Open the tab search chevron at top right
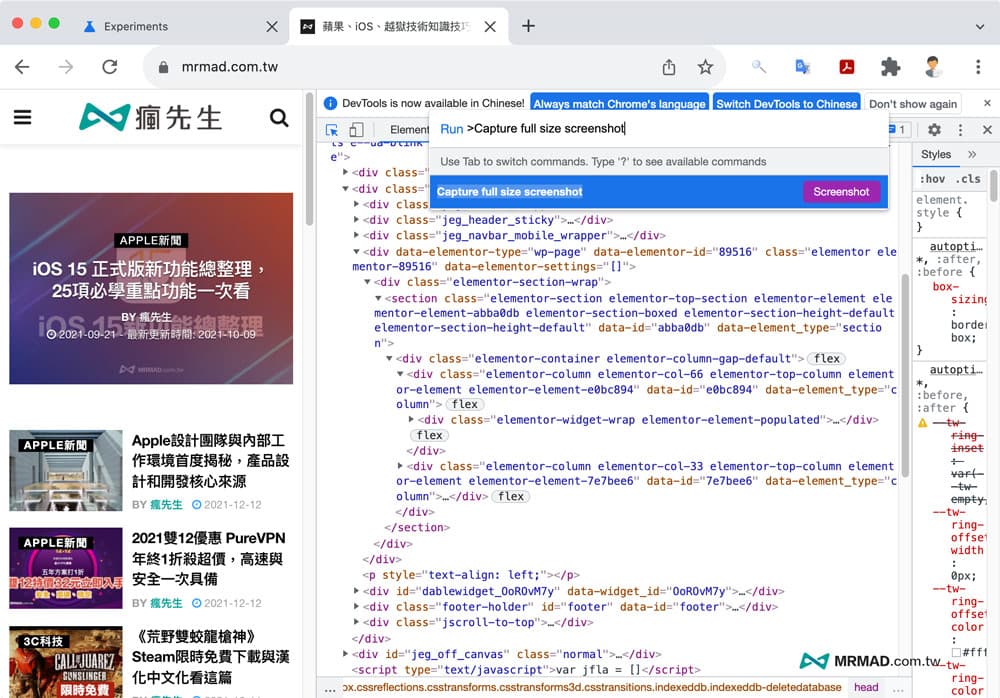Image resolution: width=1000 pixels, height=698 pixels. [x=980, y=27]
